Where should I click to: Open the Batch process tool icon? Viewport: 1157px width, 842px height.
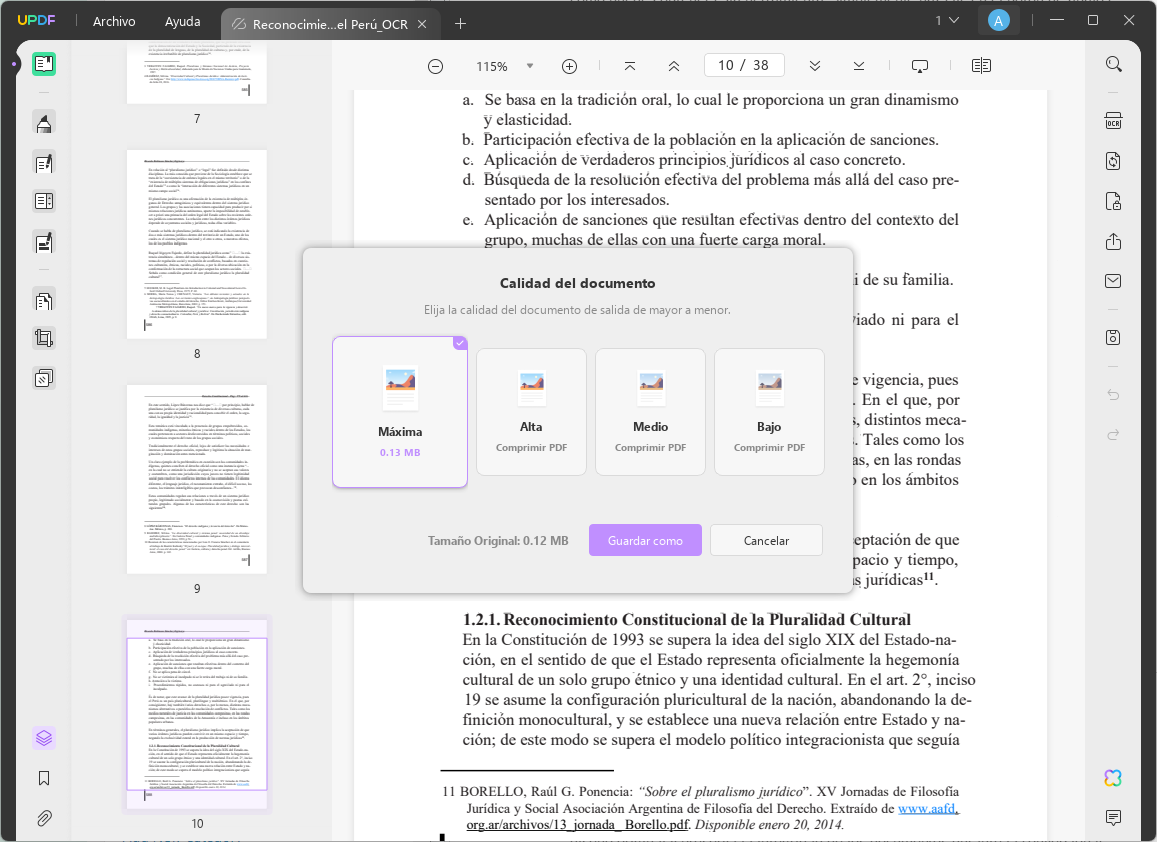[x=44, y=379]
